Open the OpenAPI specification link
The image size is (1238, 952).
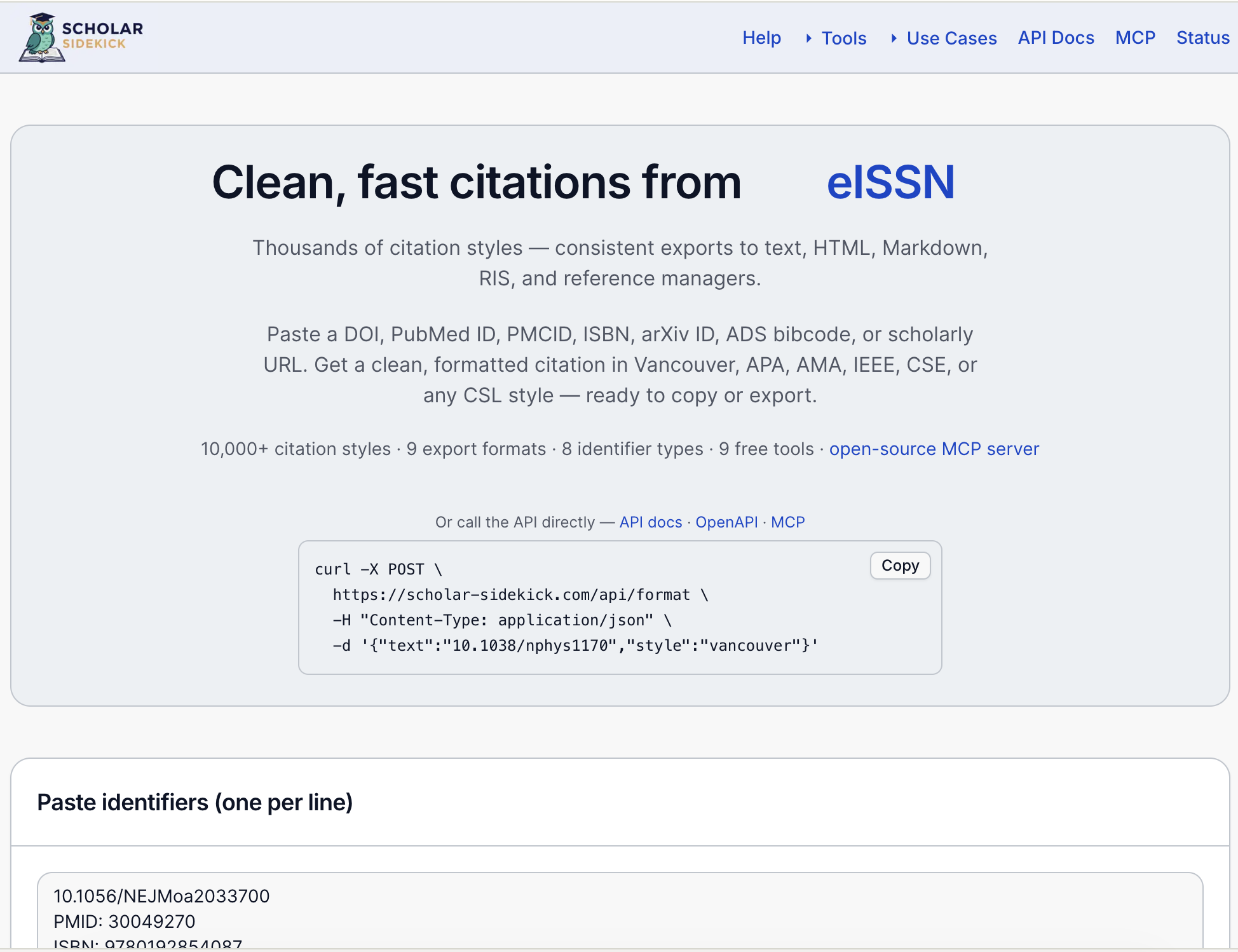(x=726, y=522)
